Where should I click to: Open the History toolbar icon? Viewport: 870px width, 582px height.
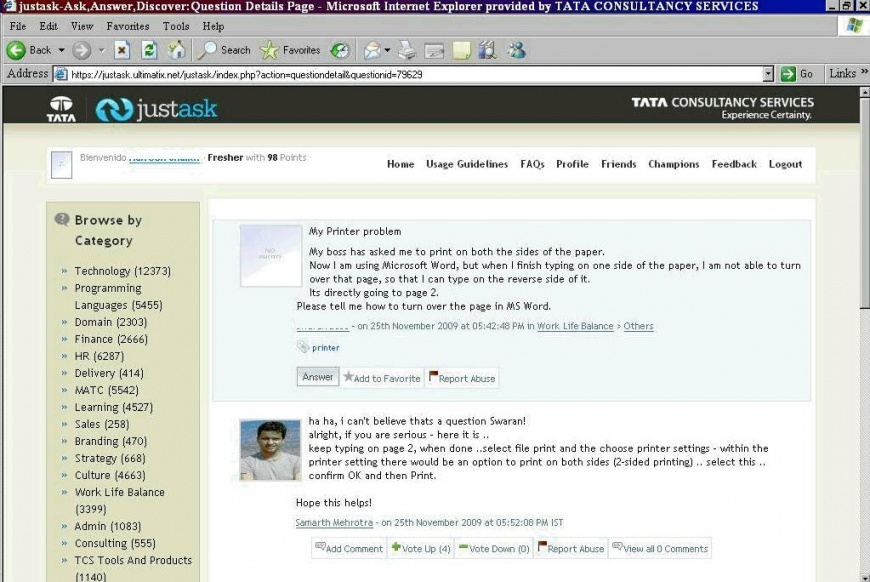340,50
